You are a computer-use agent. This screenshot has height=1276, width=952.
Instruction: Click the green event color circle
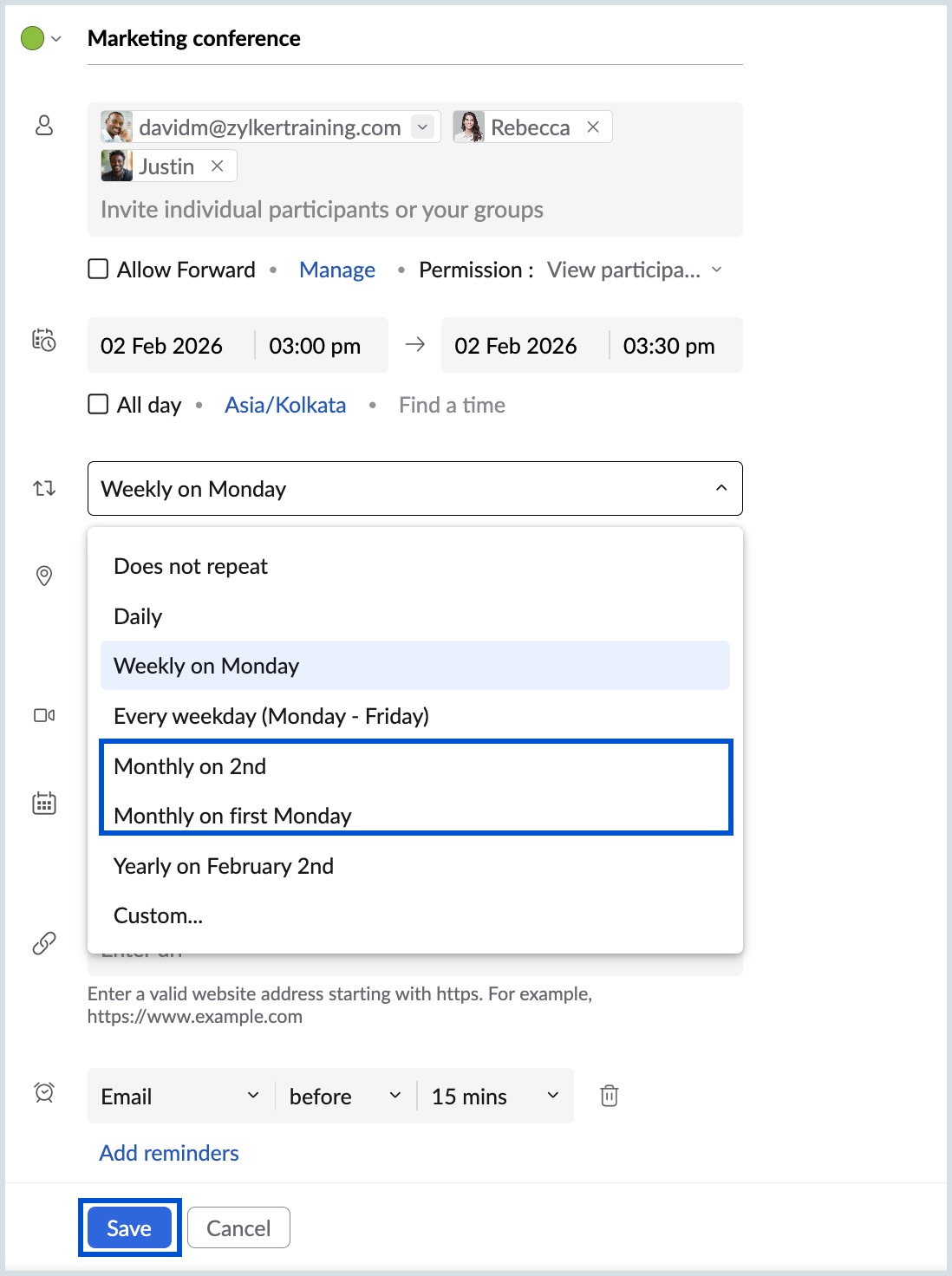click(32, 39)
